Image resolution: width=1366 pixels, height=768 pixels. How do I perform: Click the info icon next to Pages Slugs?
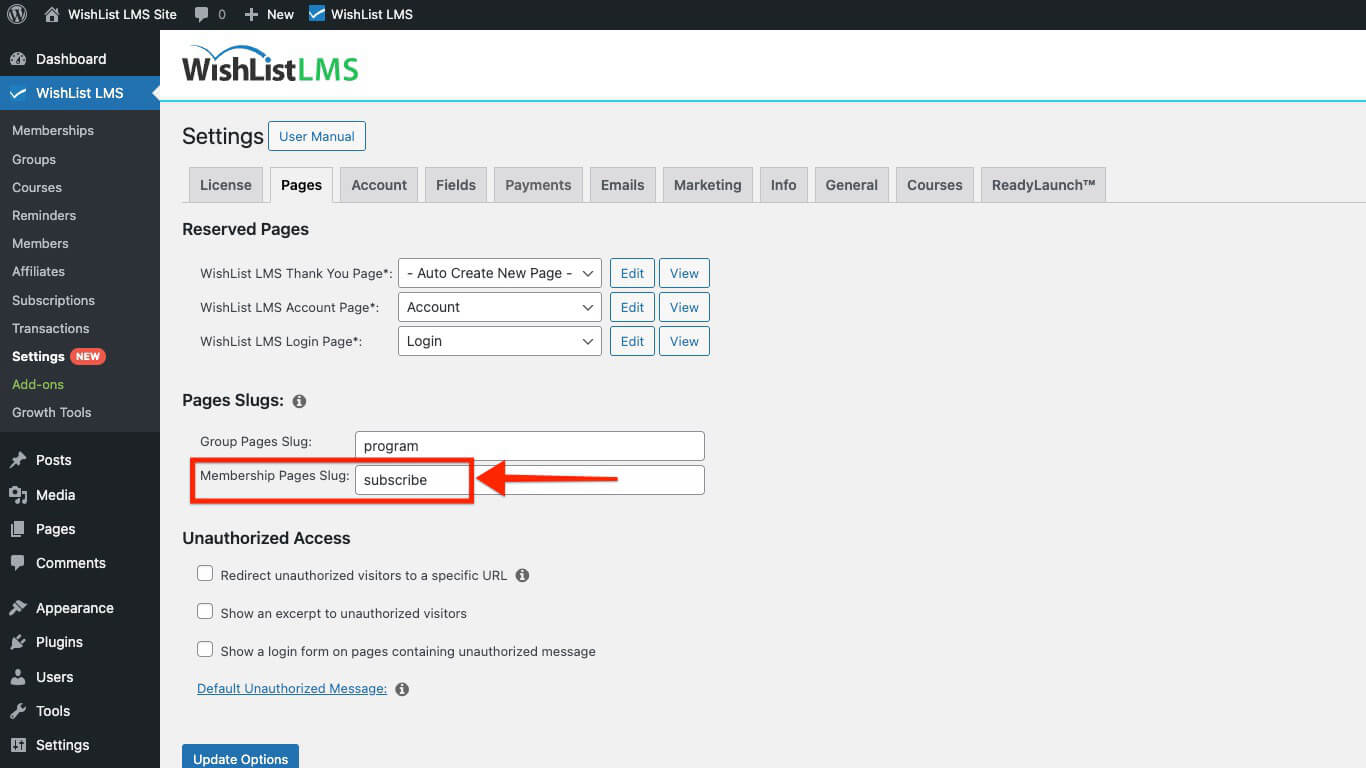[x=298, y=400]
